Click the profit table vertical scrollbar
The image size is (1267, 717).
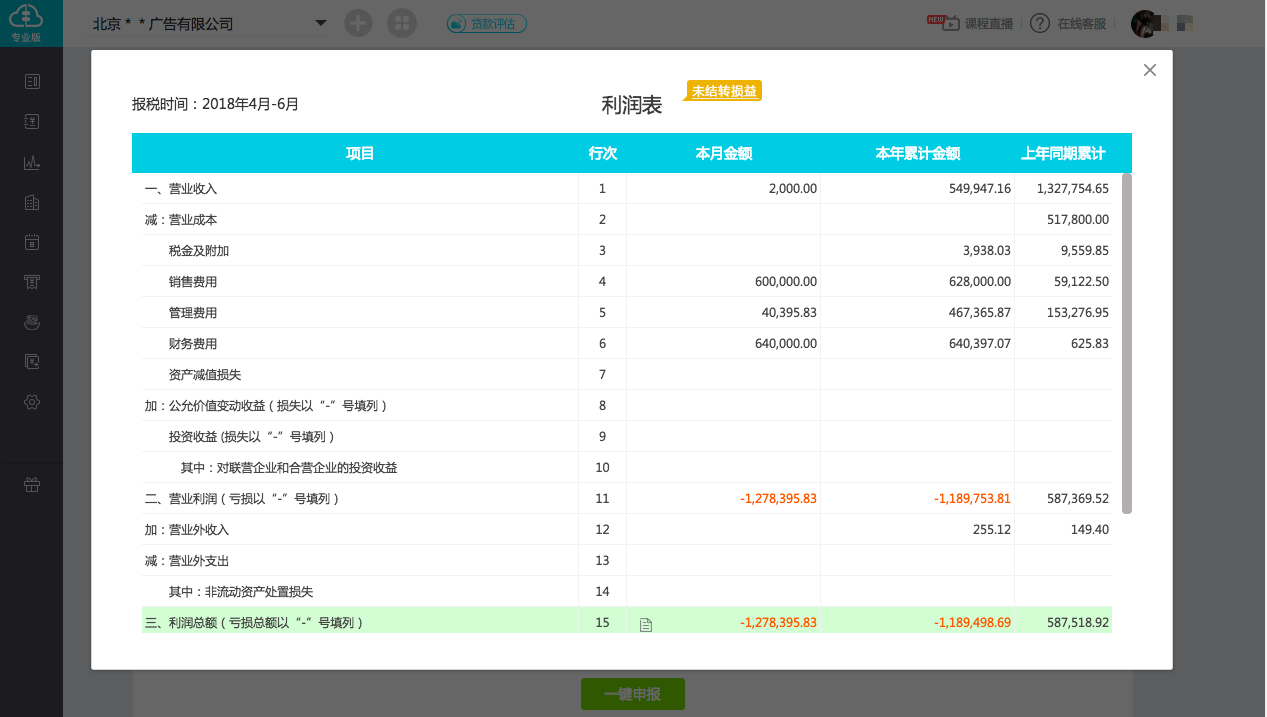[1127, 343]
